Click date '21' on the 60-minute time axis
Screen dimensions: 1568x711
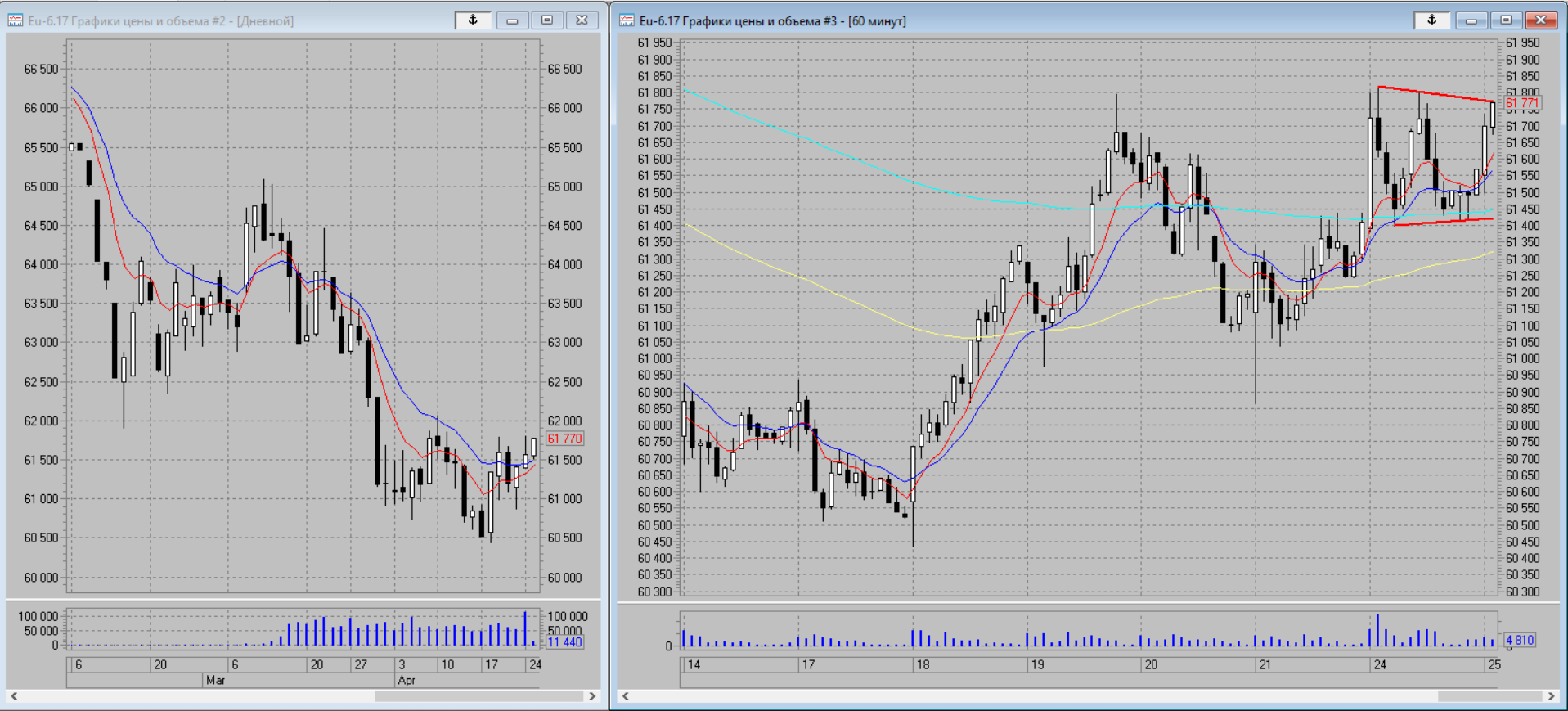1265,664
